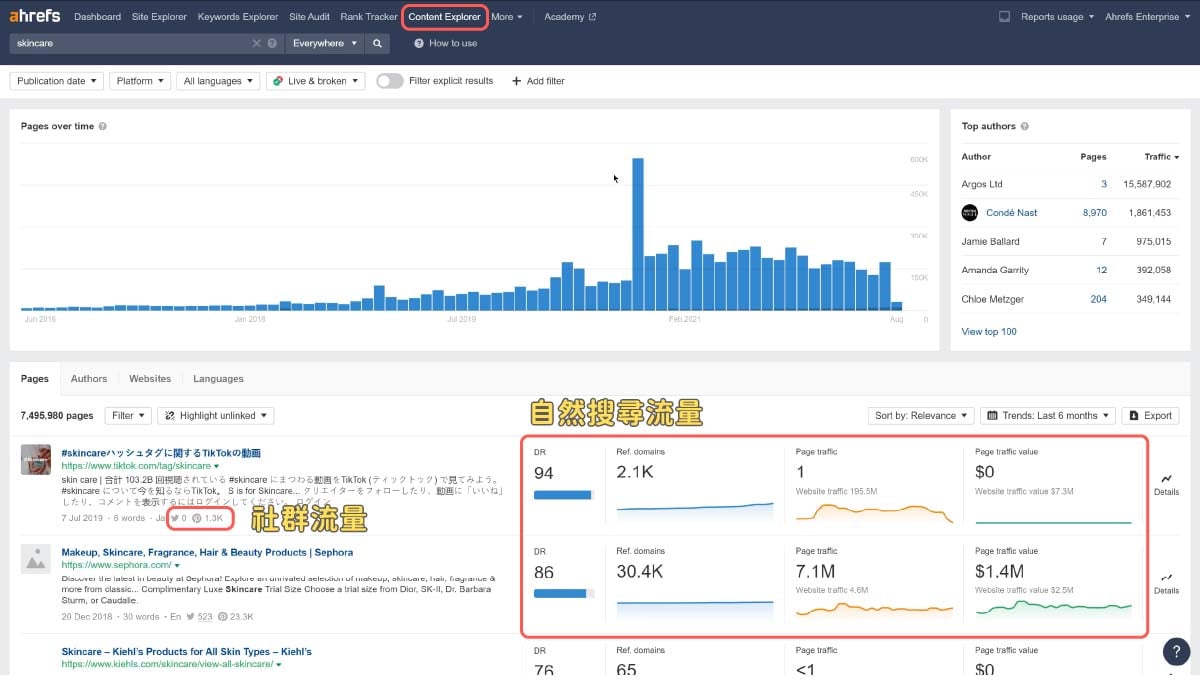Open Site Audit
Screen dimensions: 1200x680
click(x=309, y=16)
